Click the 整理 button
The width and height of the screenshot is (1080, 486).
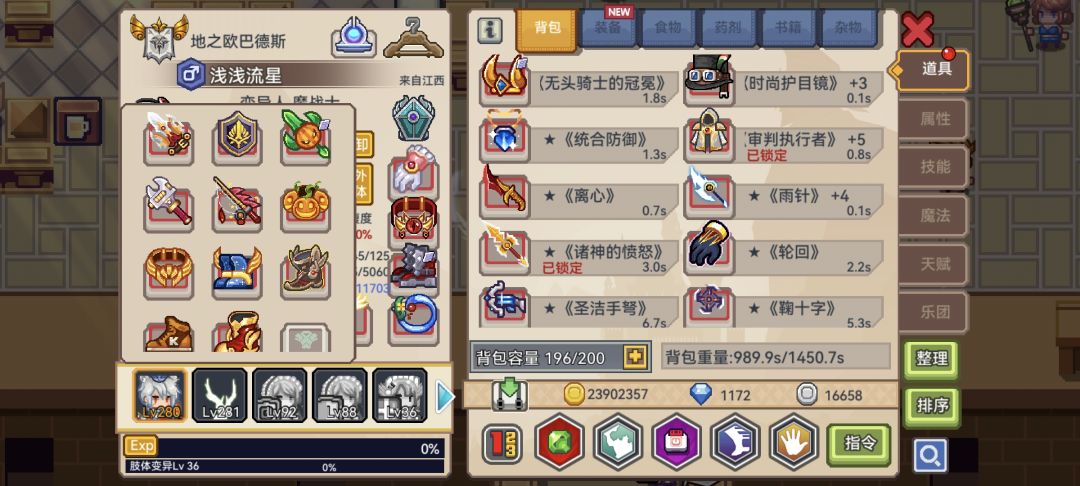click(931, 359)
